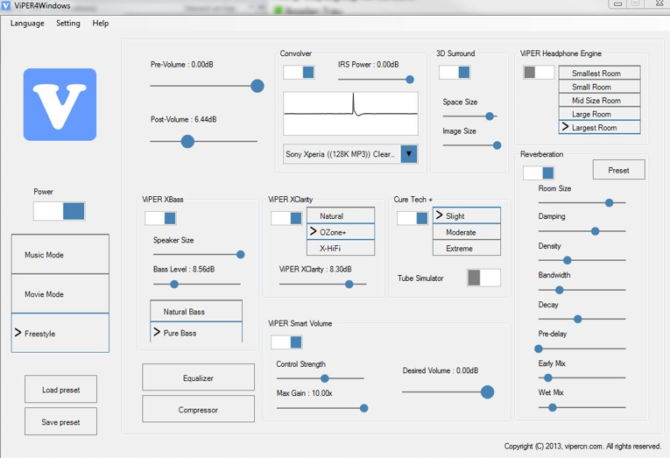670x458 pixels.
Task: Open the Equalizer
Action: [x=198, y=378]
